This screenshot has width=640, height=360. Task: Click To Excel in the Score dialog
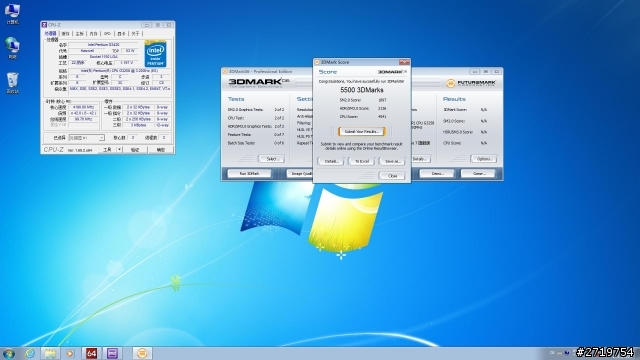pyautogui.click(x=362, y=161)
